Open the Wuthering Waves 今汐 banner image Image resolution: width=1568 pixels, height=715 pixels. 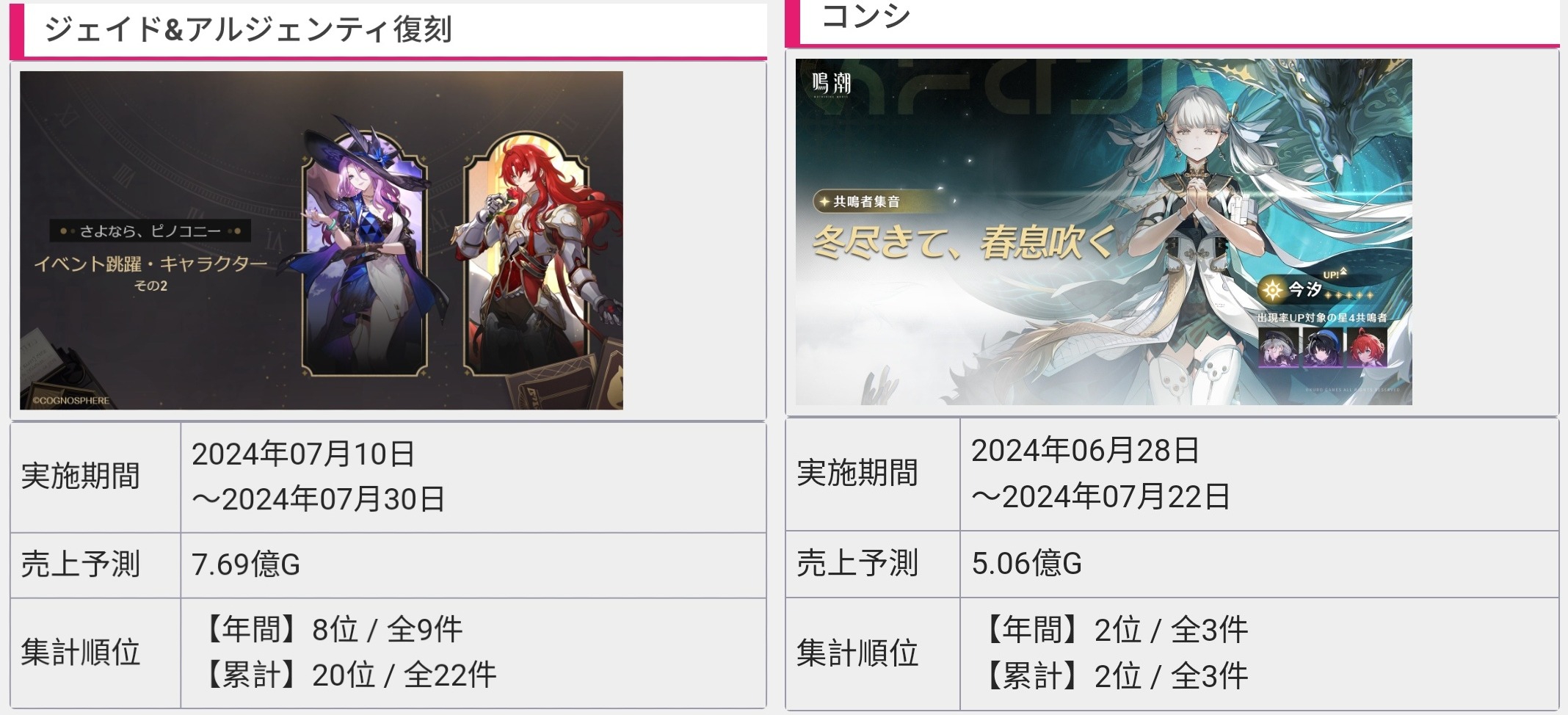click(1104, 232)
